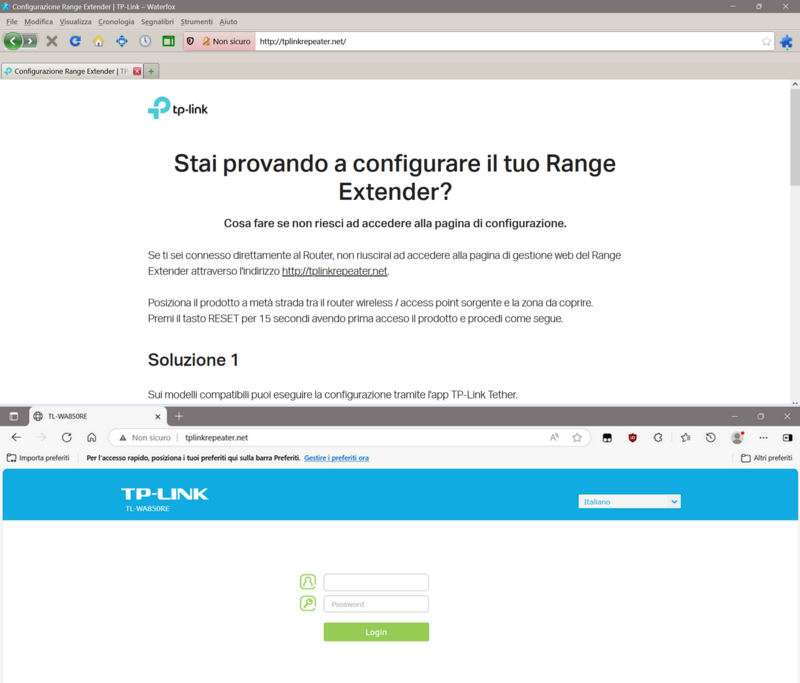Click Edge address bar tplinkrepeater.net
The width and height of the screenshot is (800, 683).
click(x=216, y=438)
